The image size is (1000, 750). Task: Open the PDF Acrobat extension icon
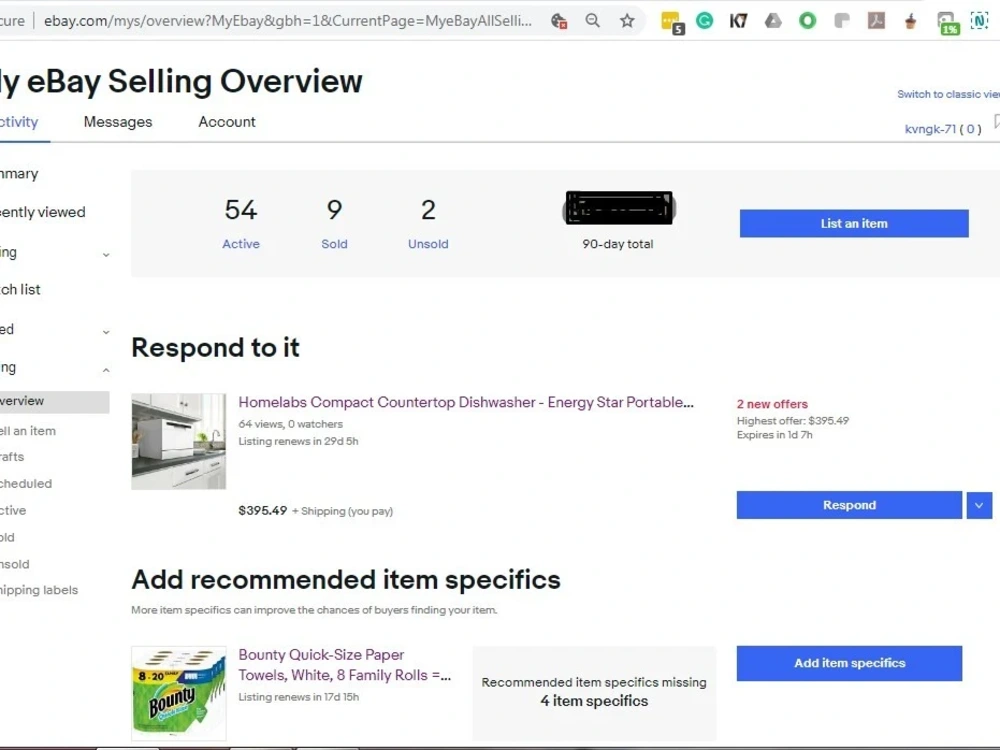876,21
